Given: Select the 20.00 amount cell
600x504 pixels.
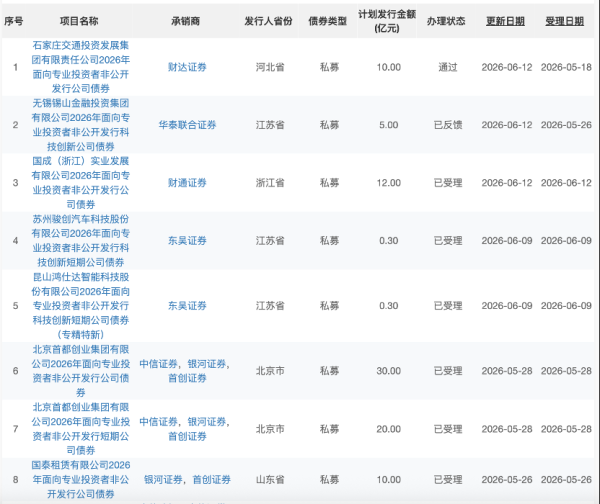Looking at the screenshot, I should click(x=388, y=429).
